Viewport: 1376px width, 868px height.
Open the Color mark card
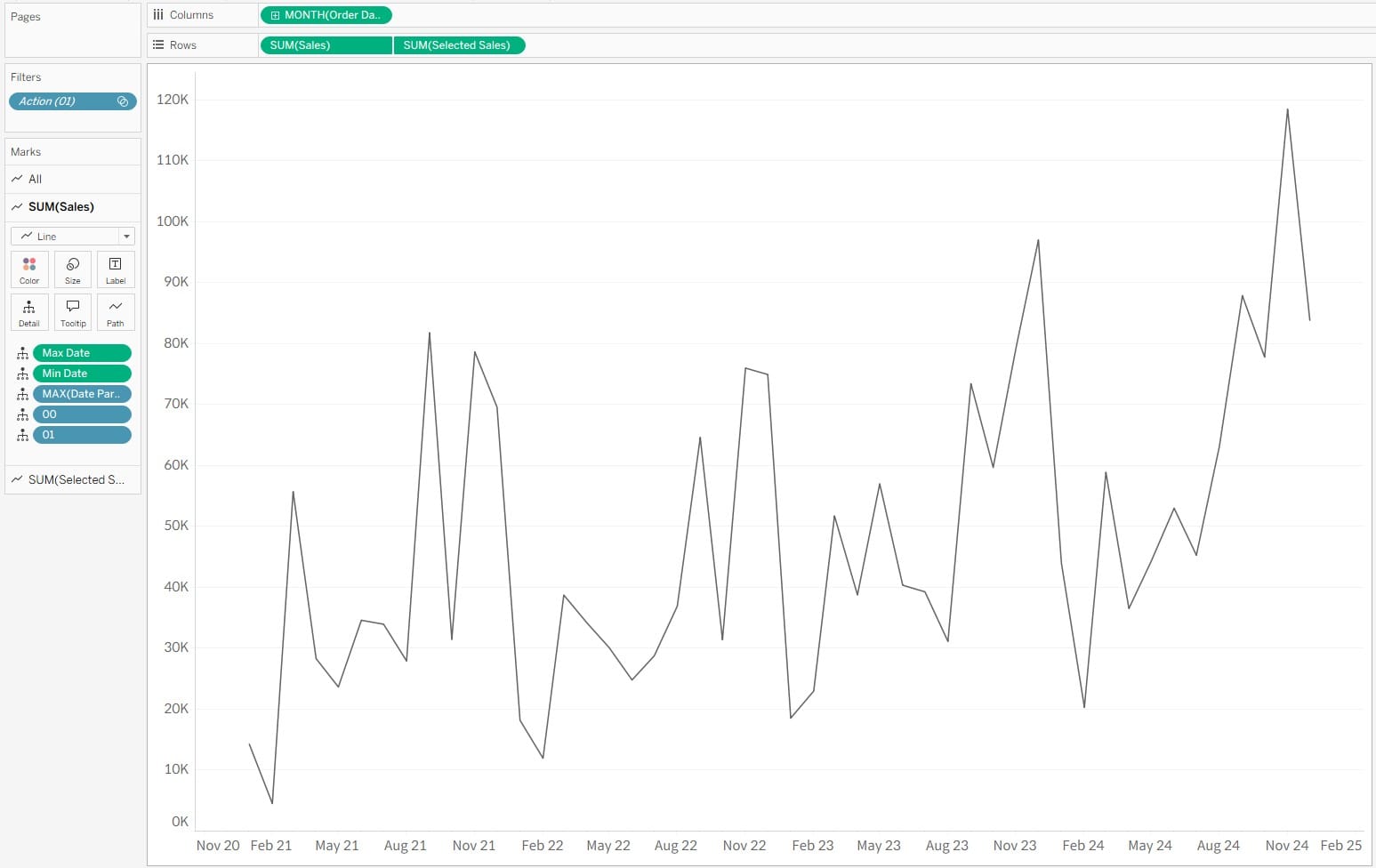coord(29,269)
